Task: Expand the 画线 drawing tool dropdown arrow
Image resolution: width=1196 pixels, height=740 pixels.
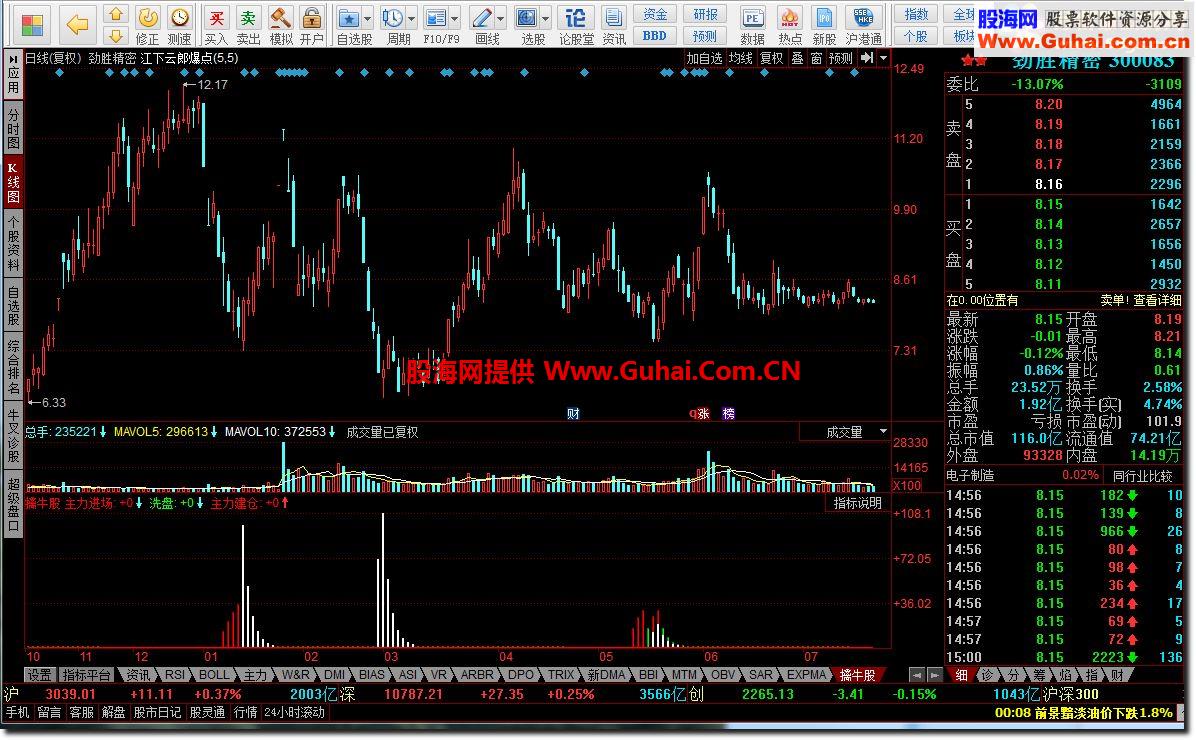Action: click(500, 18)
